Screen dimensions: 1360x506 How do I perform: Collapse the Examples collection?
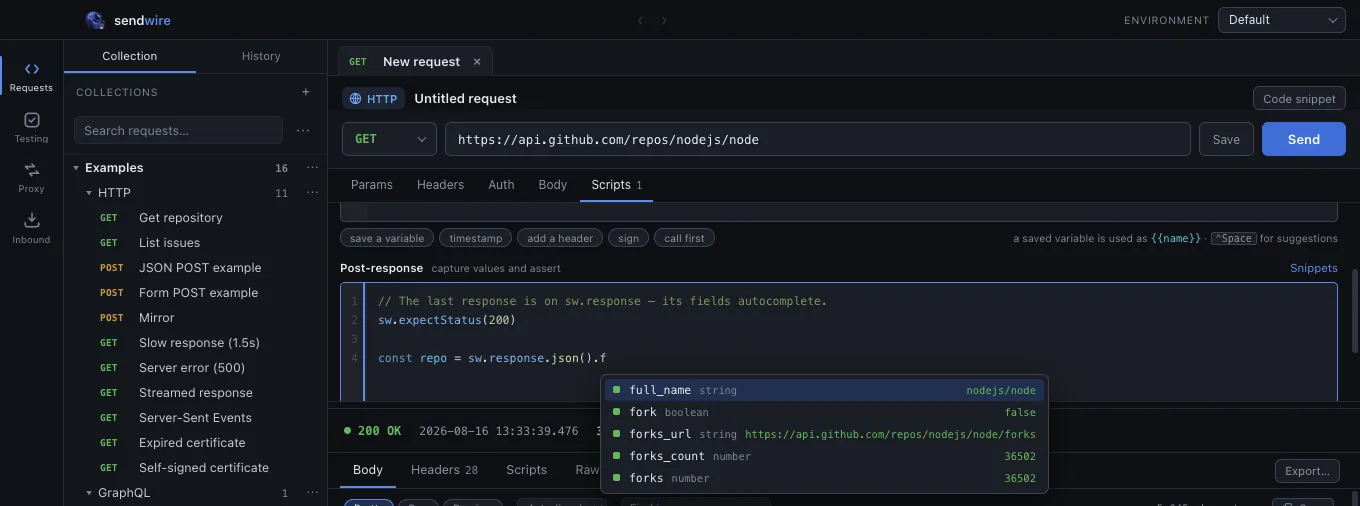[77, 168]
